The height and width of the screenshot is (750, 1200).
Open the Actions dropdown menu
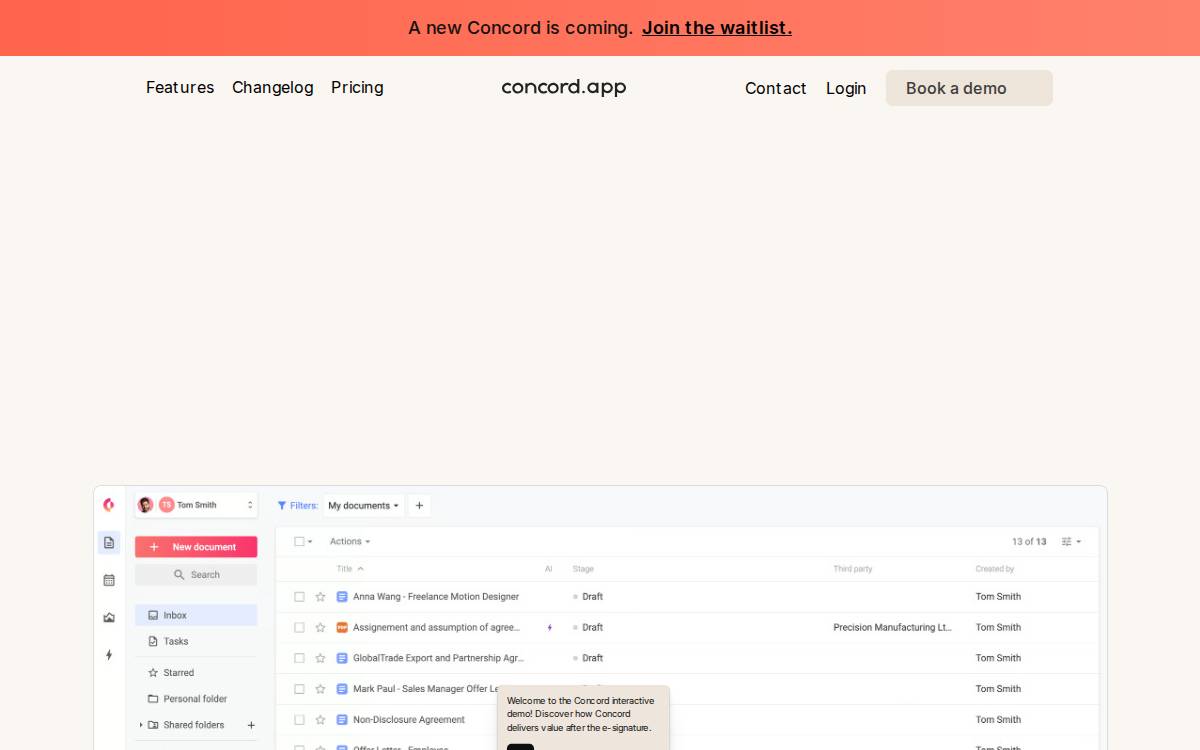350,542
